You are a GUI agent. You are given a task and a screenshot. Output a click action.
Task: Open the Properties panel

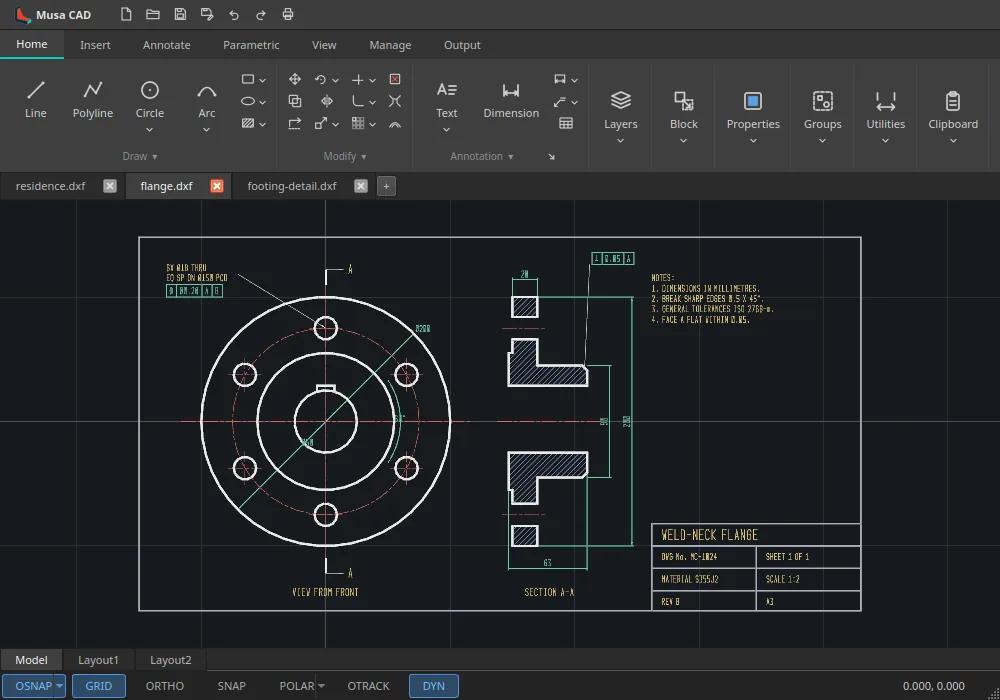[753, 117]
